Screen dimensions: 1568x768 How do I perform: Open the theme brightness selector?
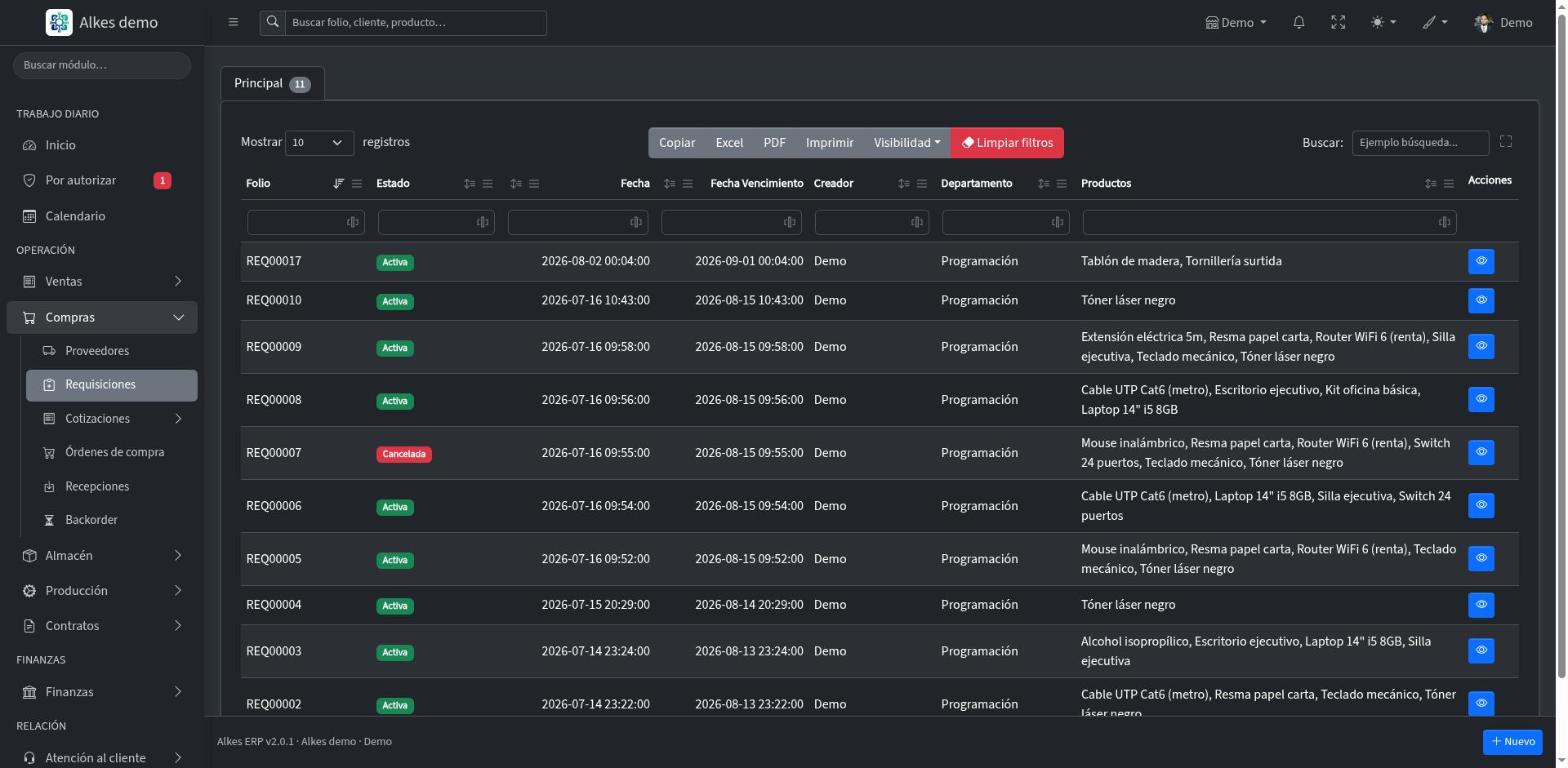(x=1383, y=22)
